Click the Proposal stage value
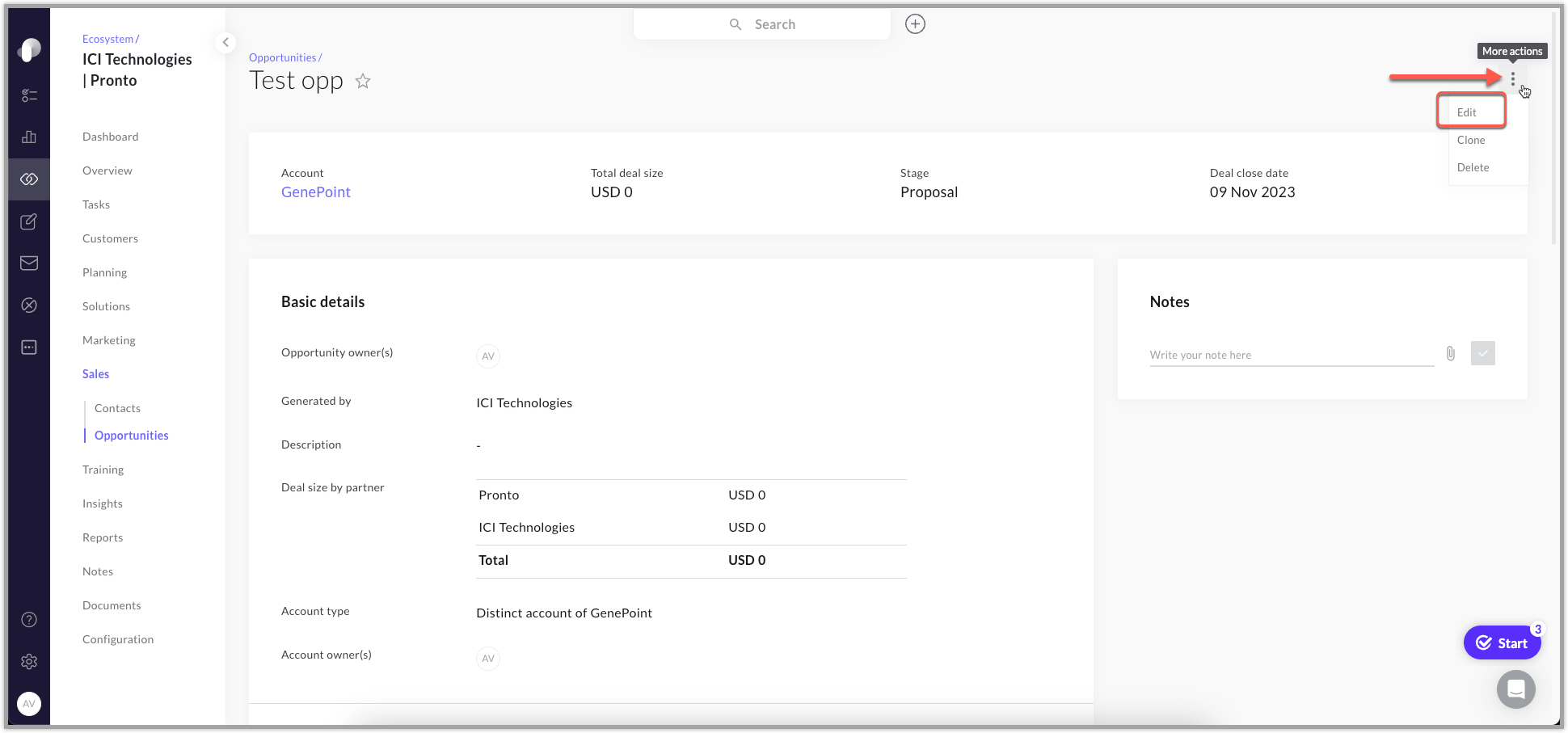 pyautogui.click(x=929, y=192)
